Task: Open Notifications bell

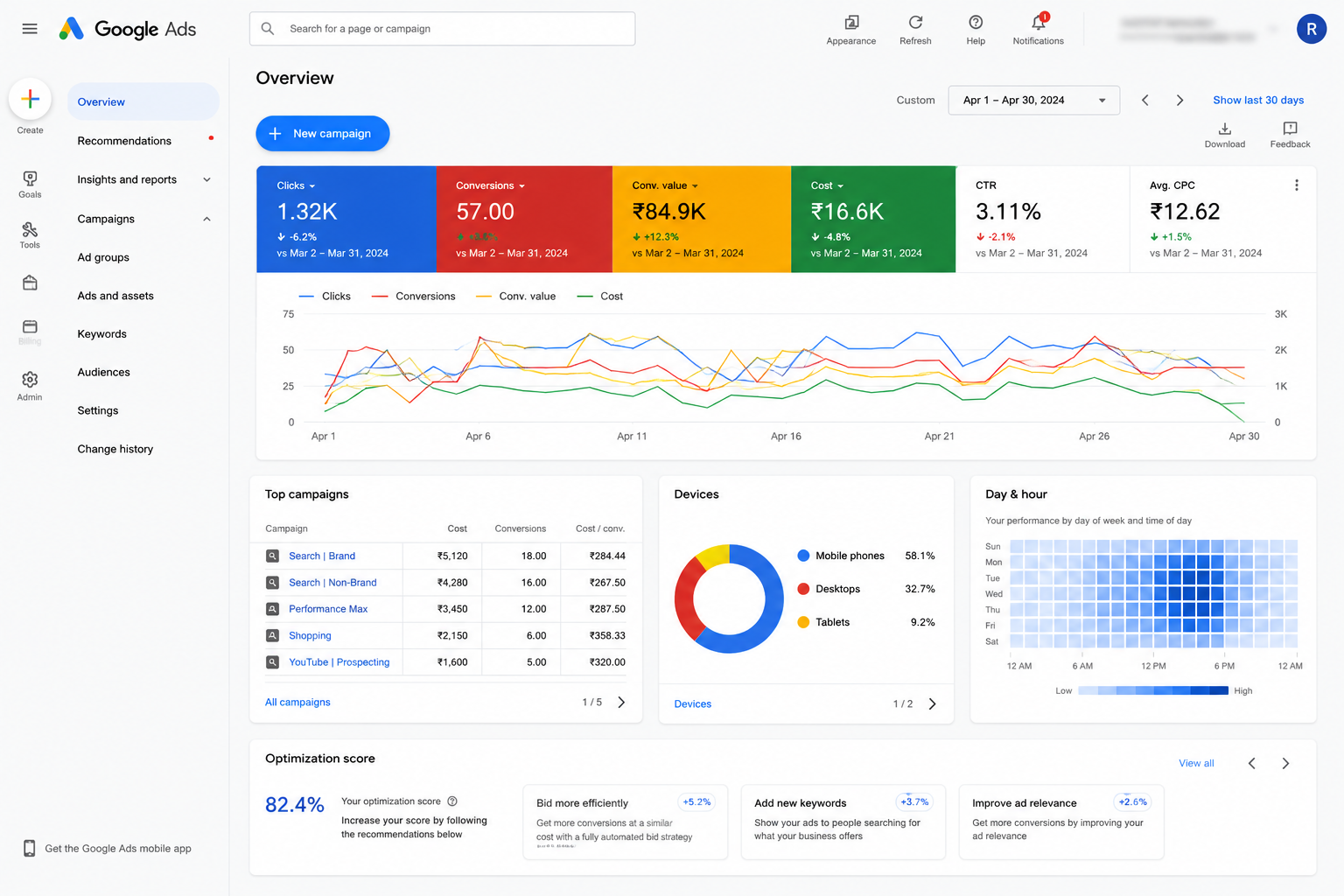Action: coord(1039,23)
